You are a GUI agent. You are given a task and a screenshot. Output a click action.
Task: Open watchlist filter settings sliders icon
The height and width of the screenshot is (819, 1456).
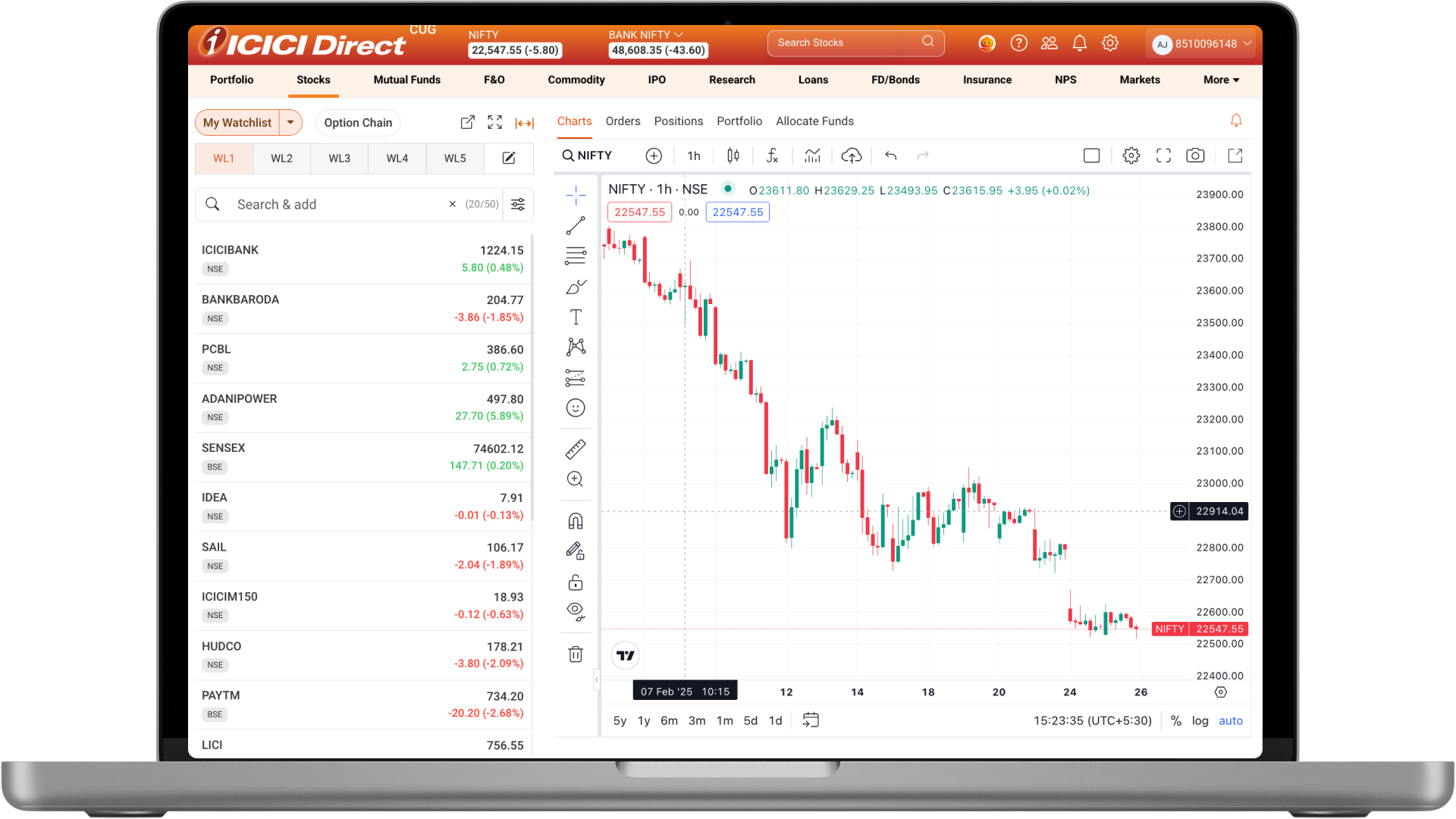[518, 204]
